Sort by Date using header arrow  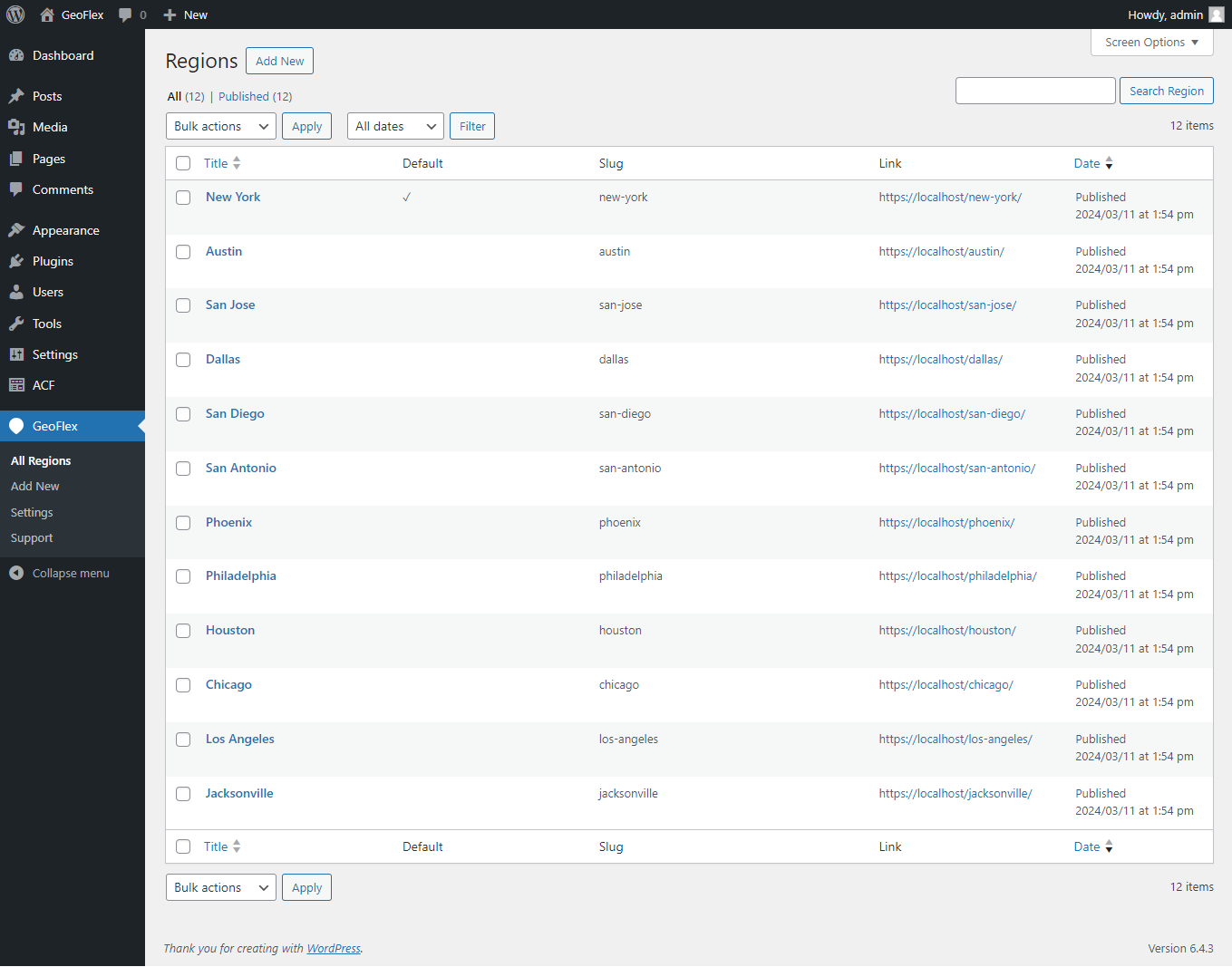1109,164
